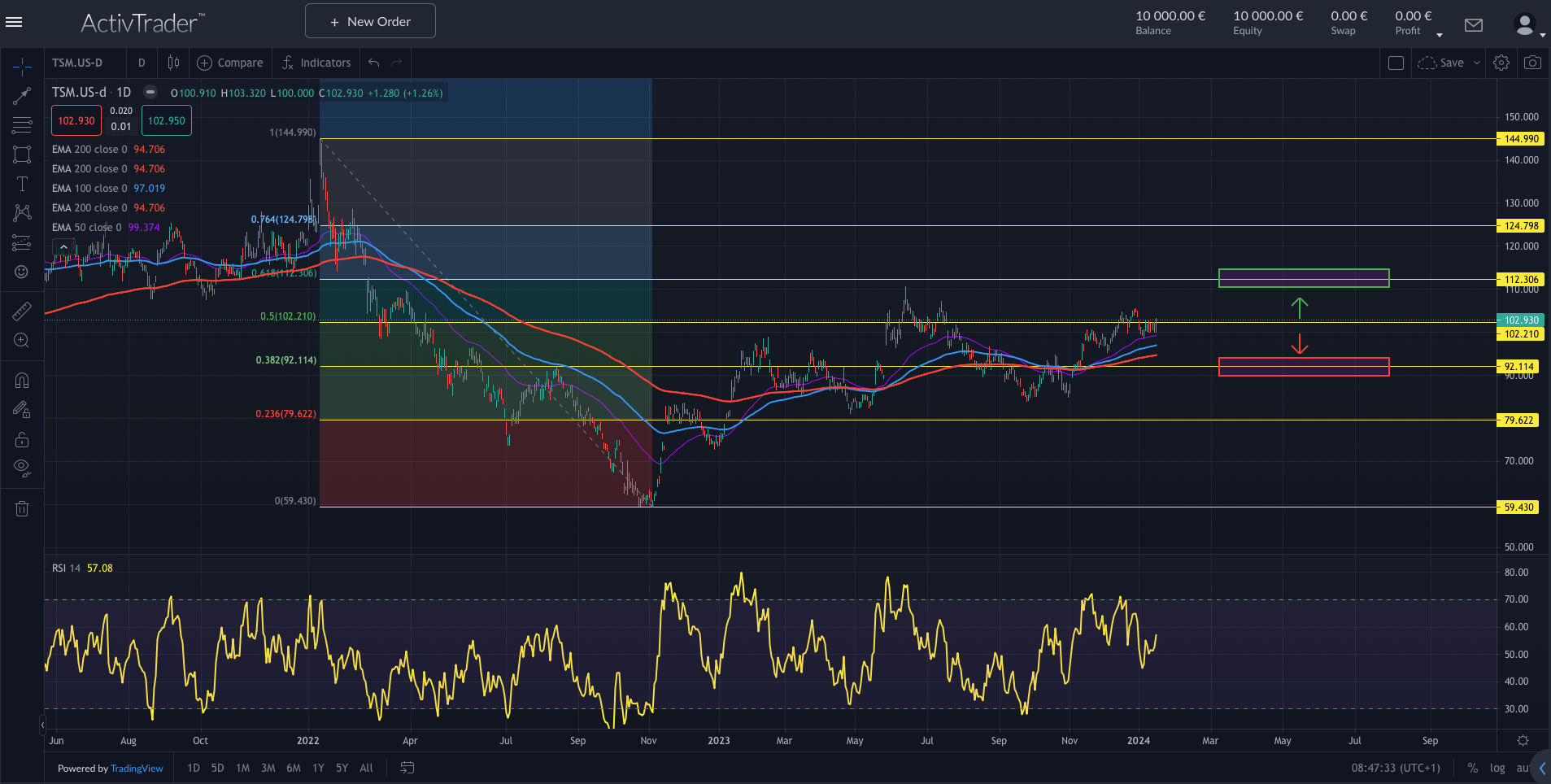Open the Indicators menu
Viewport: 1551px width, 784px height.
click(x=316, y=63)
